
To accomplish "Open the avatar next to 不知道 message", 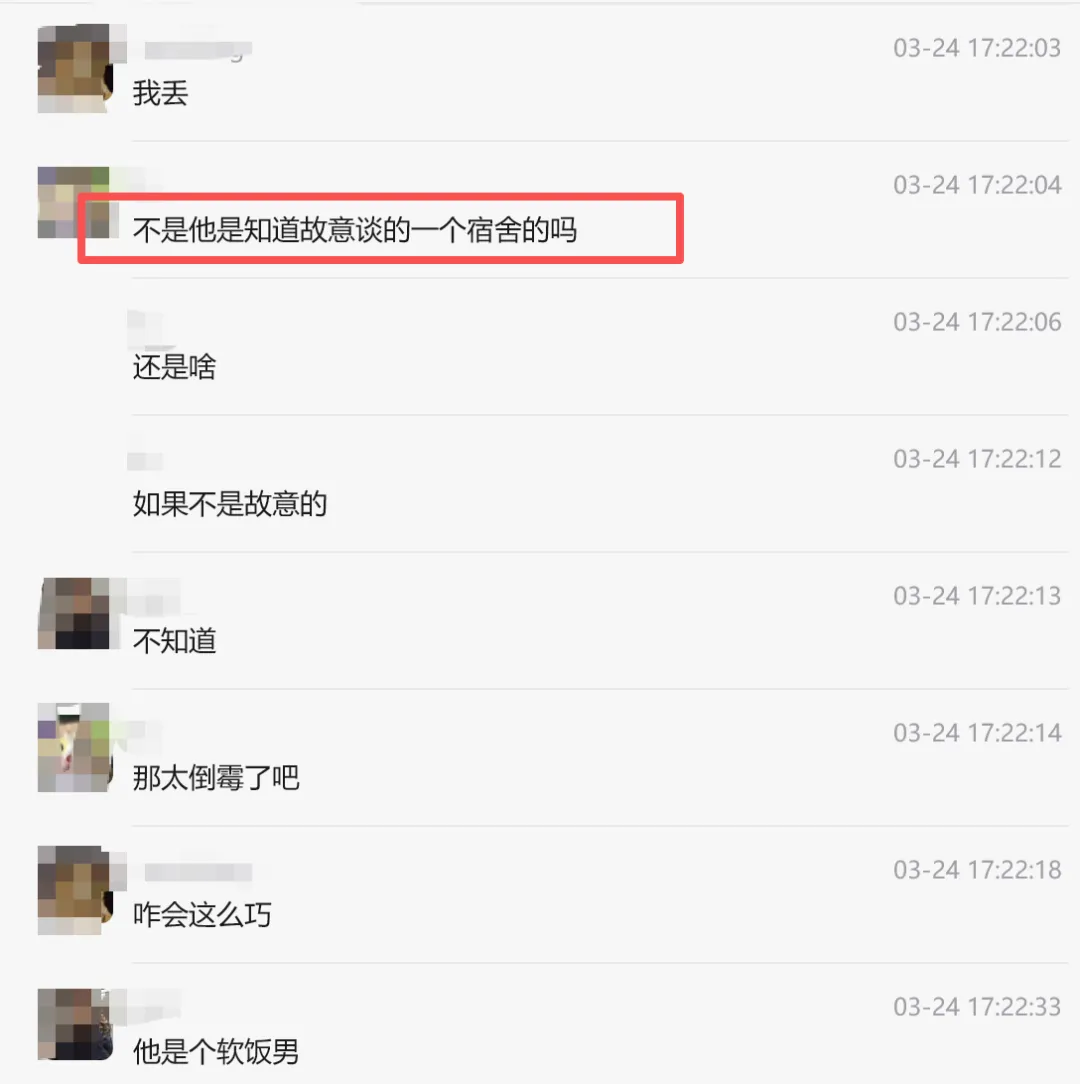I will [x=75, y=613].
